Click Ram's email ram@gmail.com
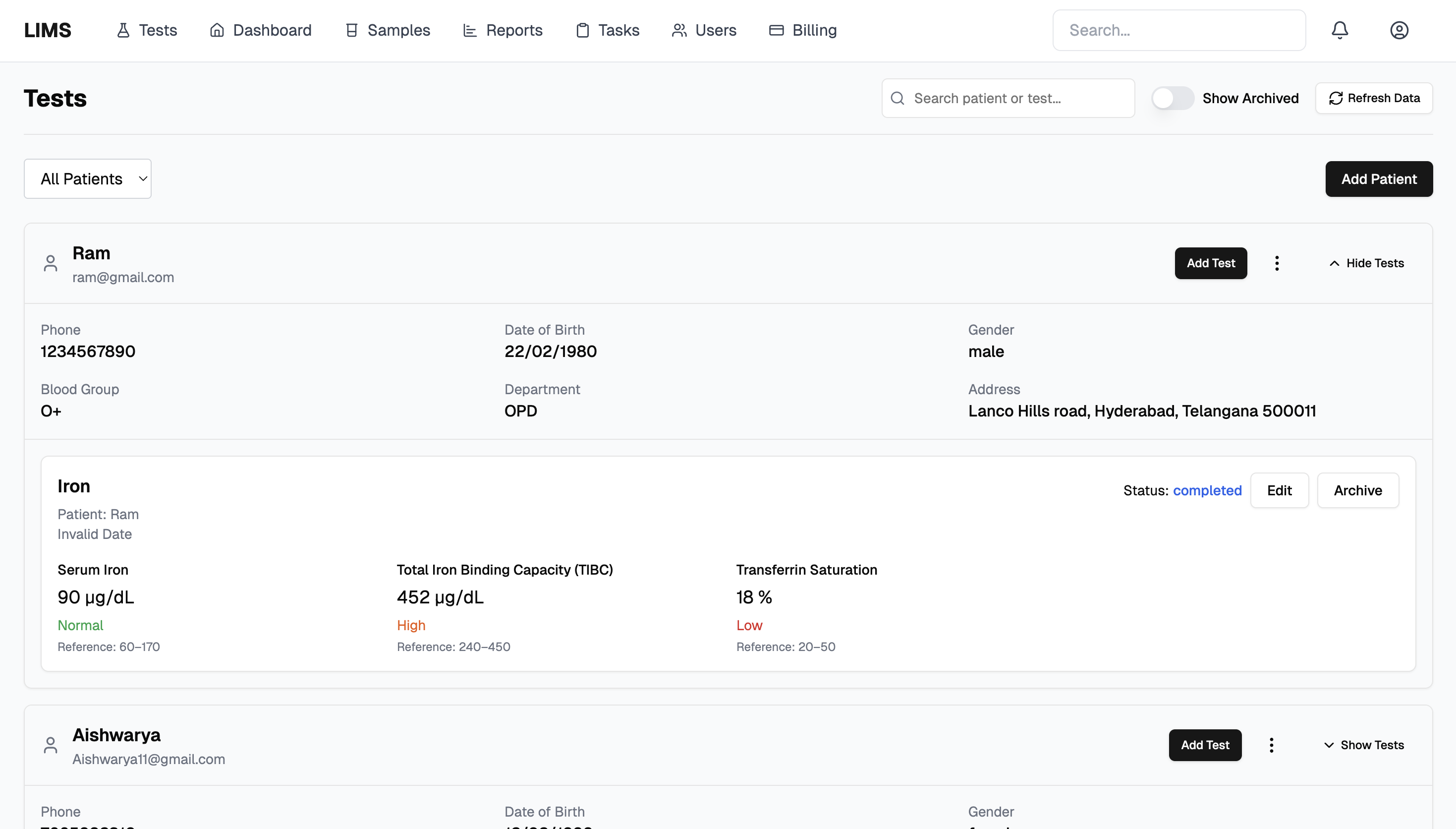 click(x=123, y=277)
